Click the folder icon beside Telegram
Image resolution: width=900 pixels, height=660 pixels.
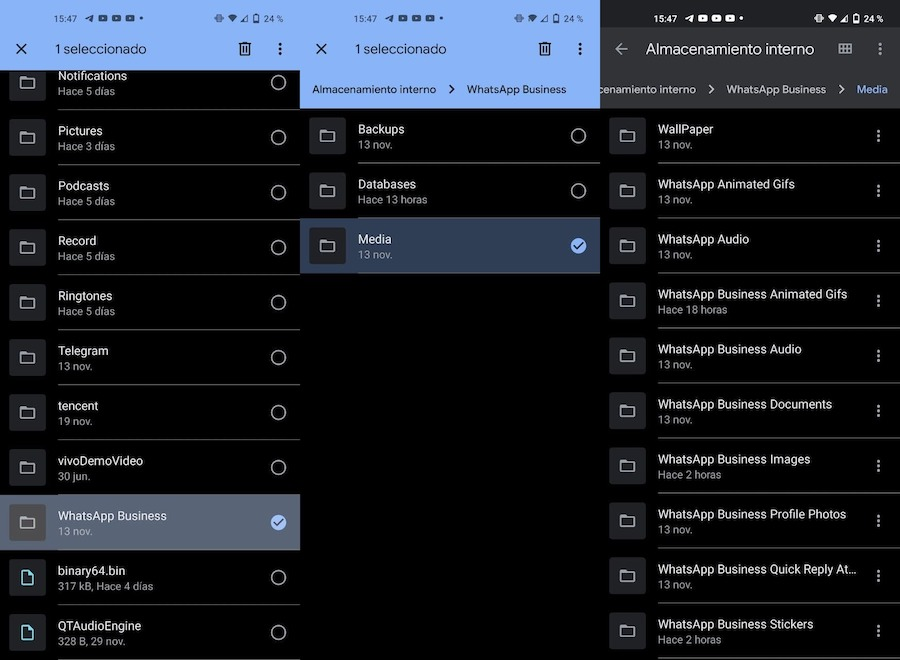coord(28,357)
